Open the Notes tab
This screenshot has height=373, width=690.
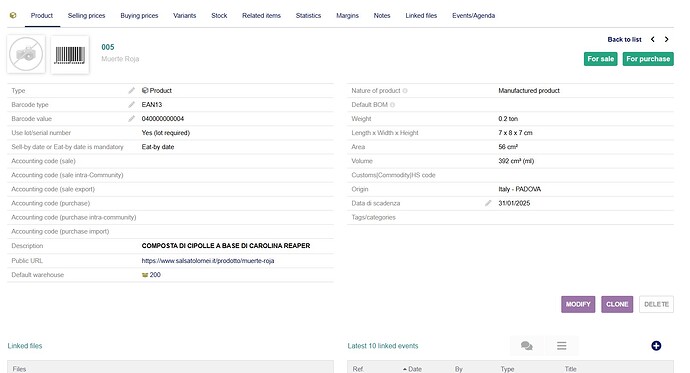(382, 15)
